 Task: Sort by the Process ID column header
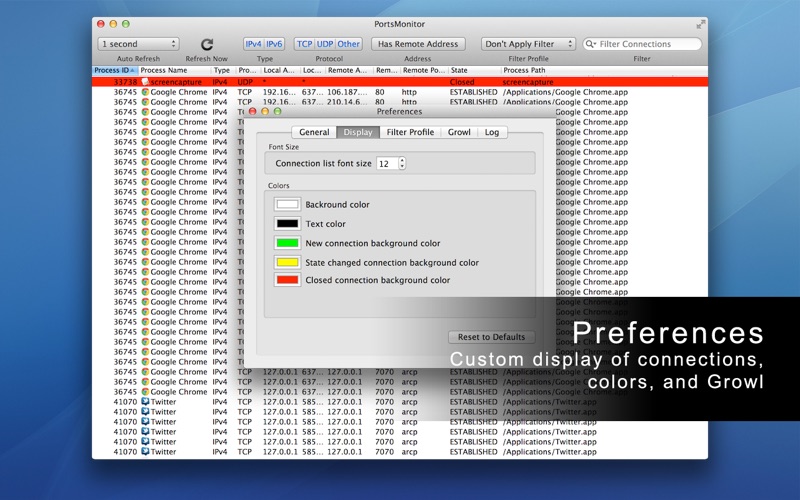click(x=115, y=70)
